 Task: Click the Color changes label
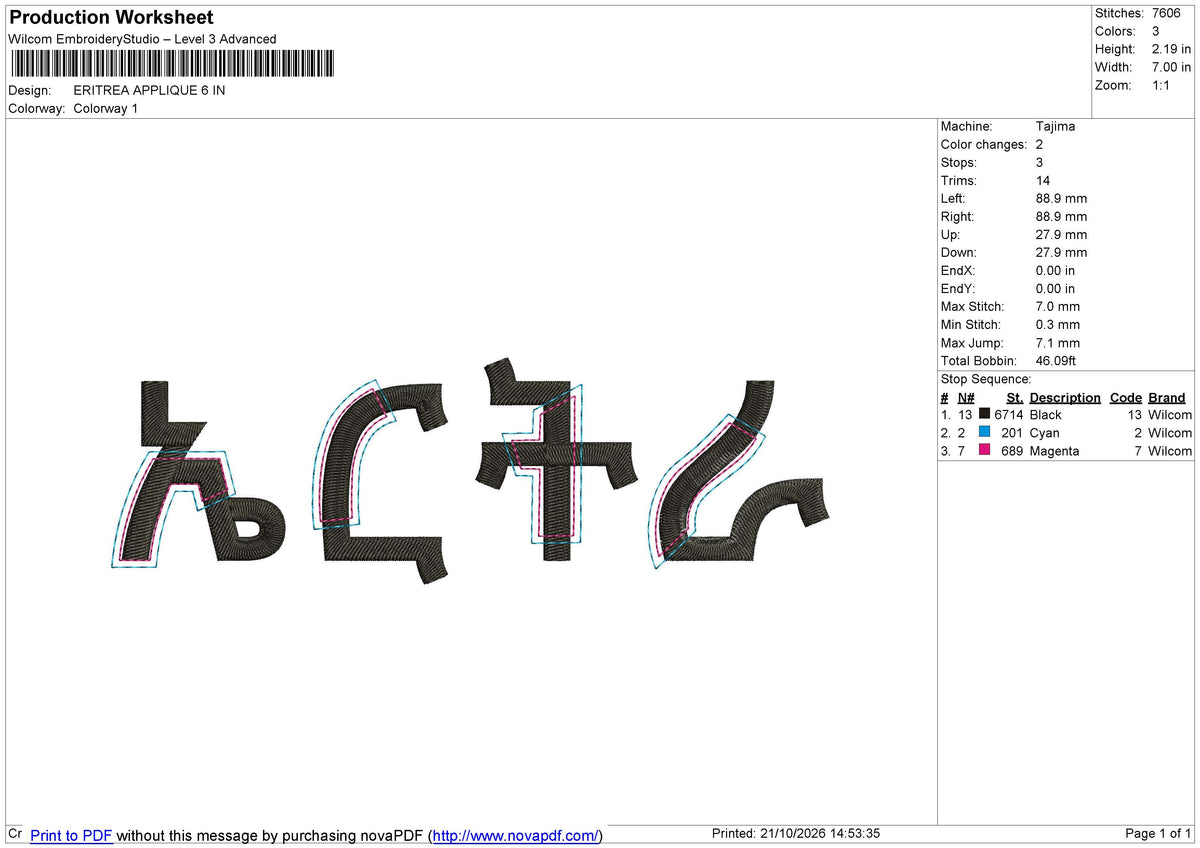pos(984,144)
